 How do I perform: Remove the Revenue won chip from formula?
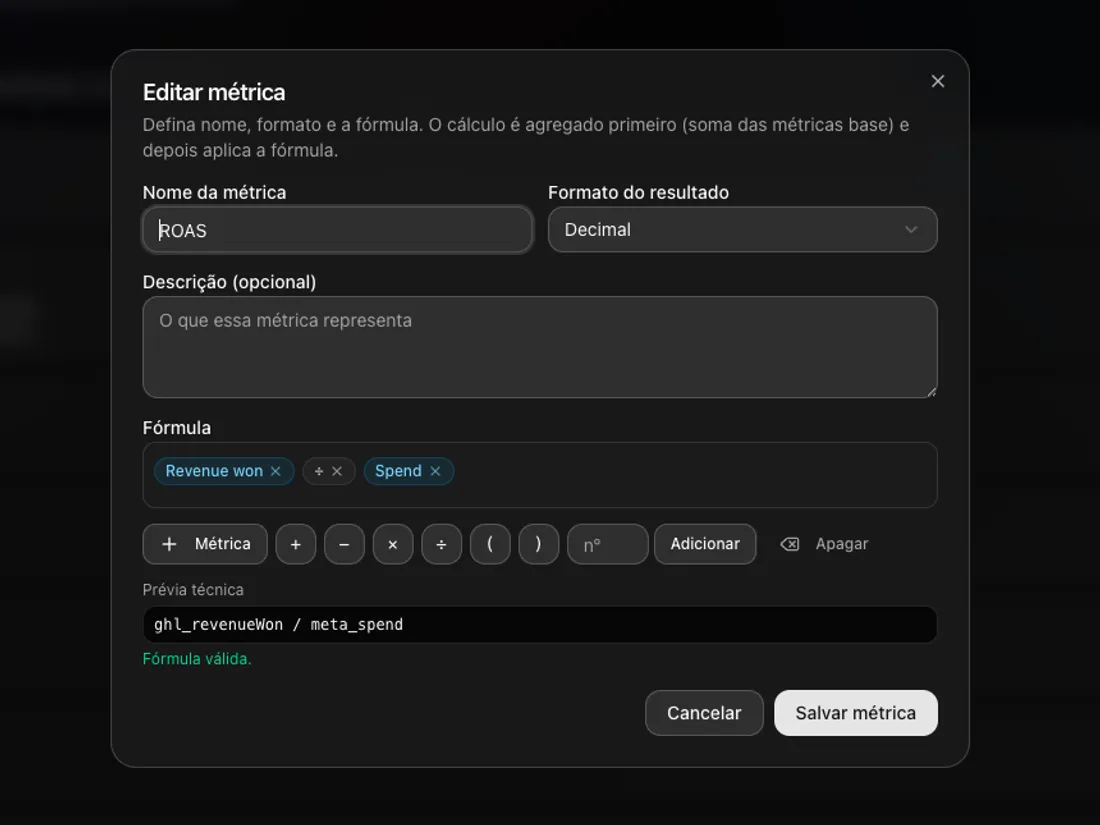click(276, 471)
